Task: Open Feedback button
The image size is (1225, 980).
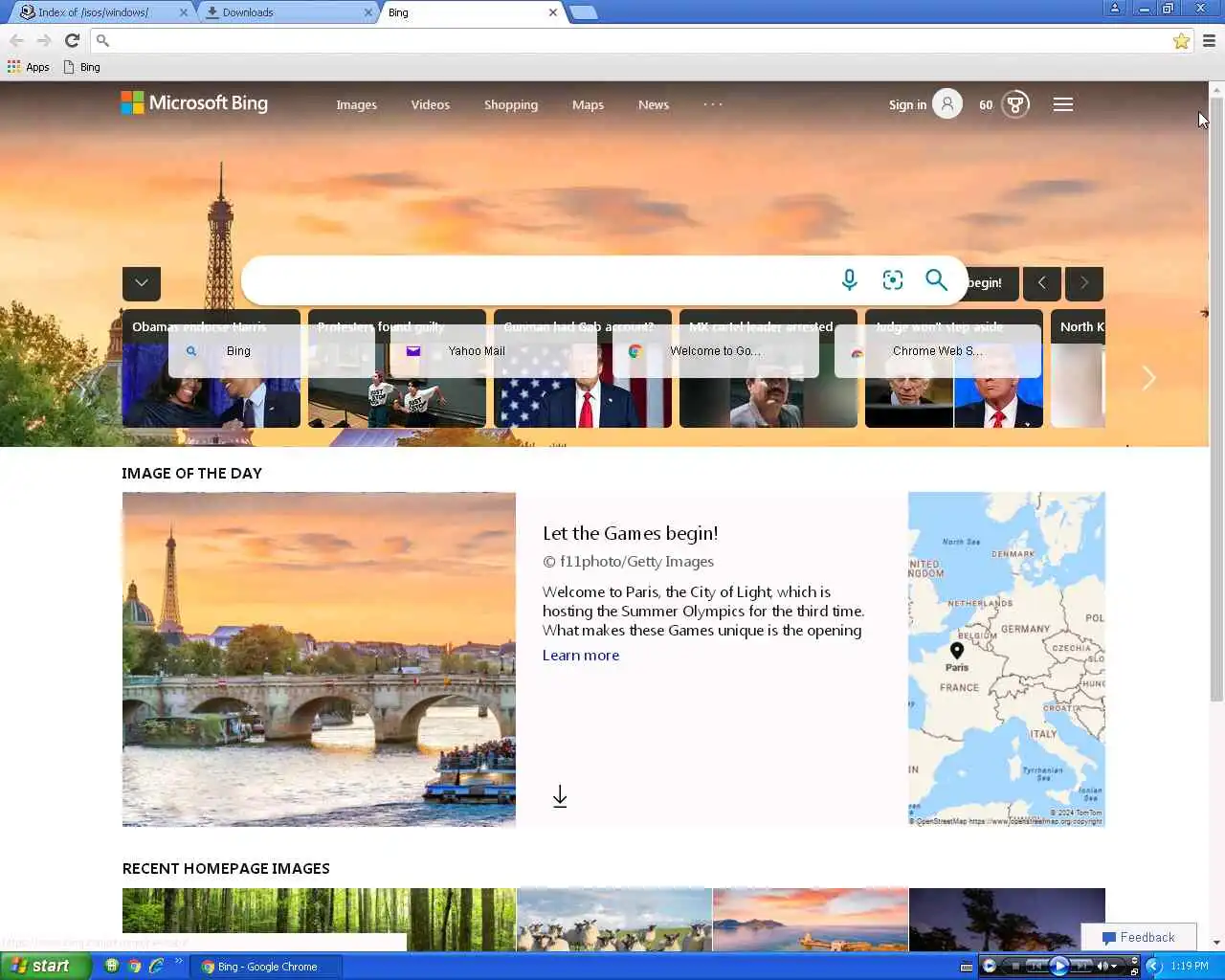Action: coord(1138,937)
